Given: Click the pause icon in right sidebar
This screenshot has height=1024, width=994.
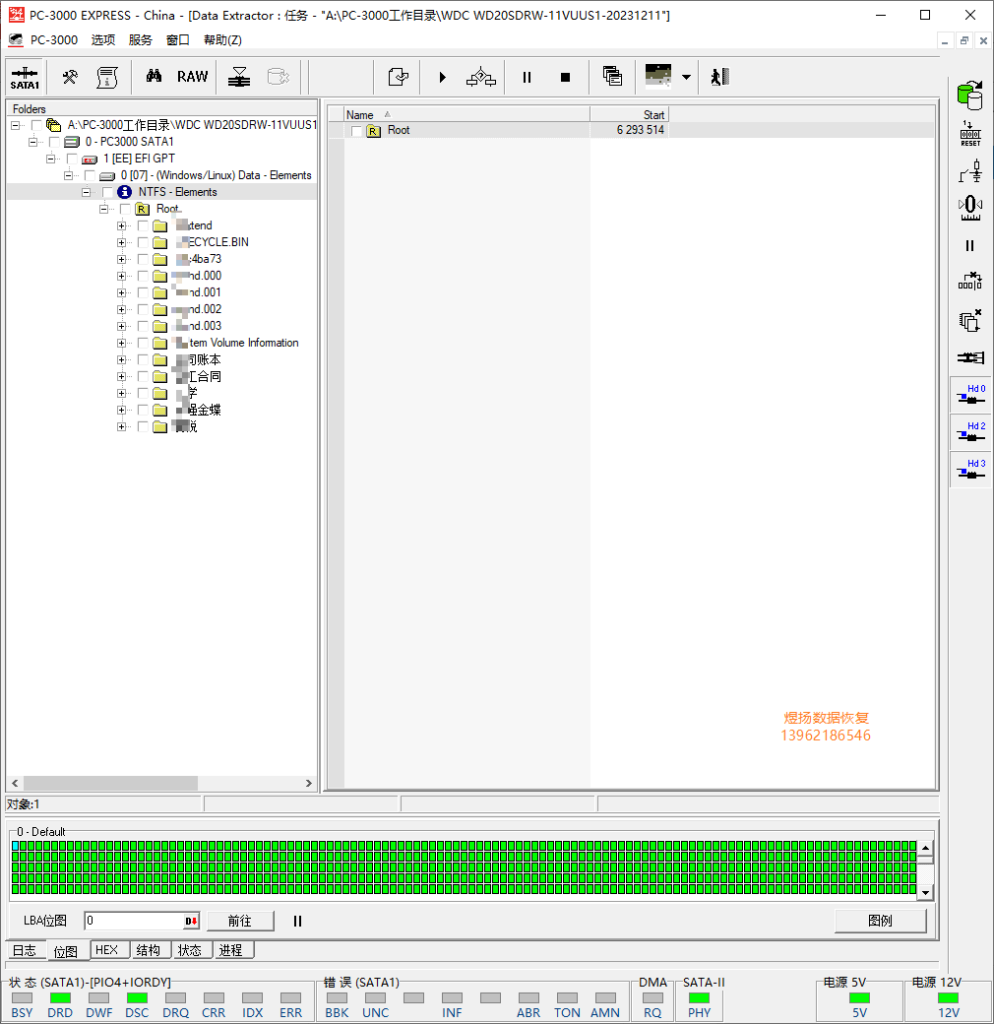Looking at the screenshot, I should tap(970, 246).
